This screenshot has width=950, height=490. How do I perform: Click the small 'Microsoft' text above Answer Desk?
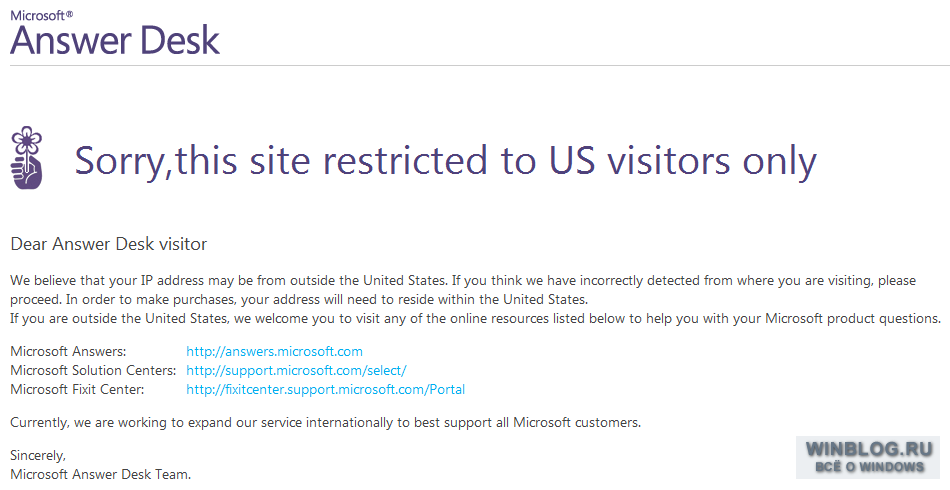41,15
